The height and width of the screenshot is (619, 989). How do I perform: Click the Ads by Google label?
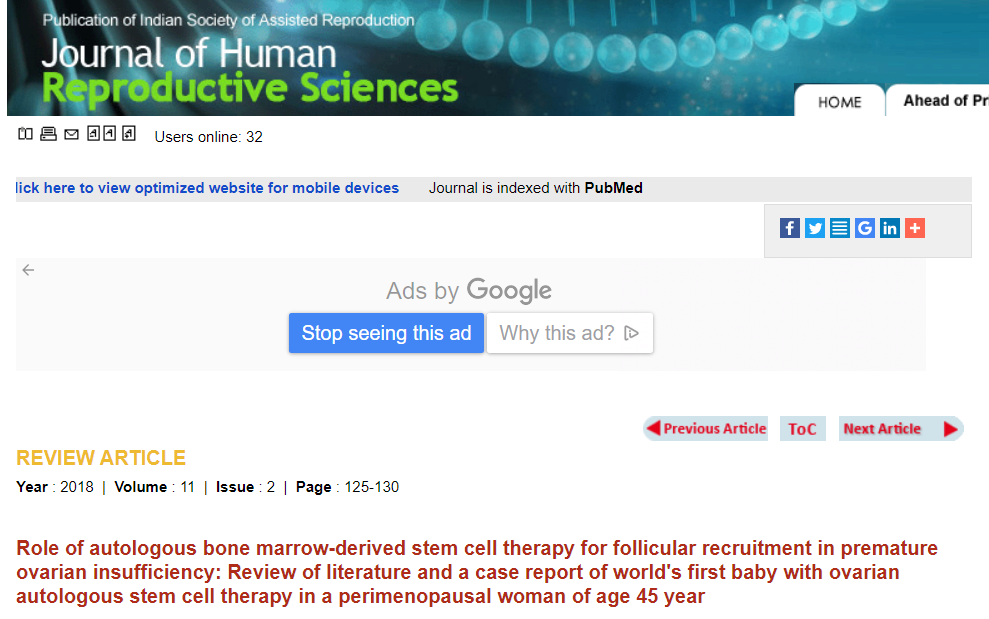[469, 291]
